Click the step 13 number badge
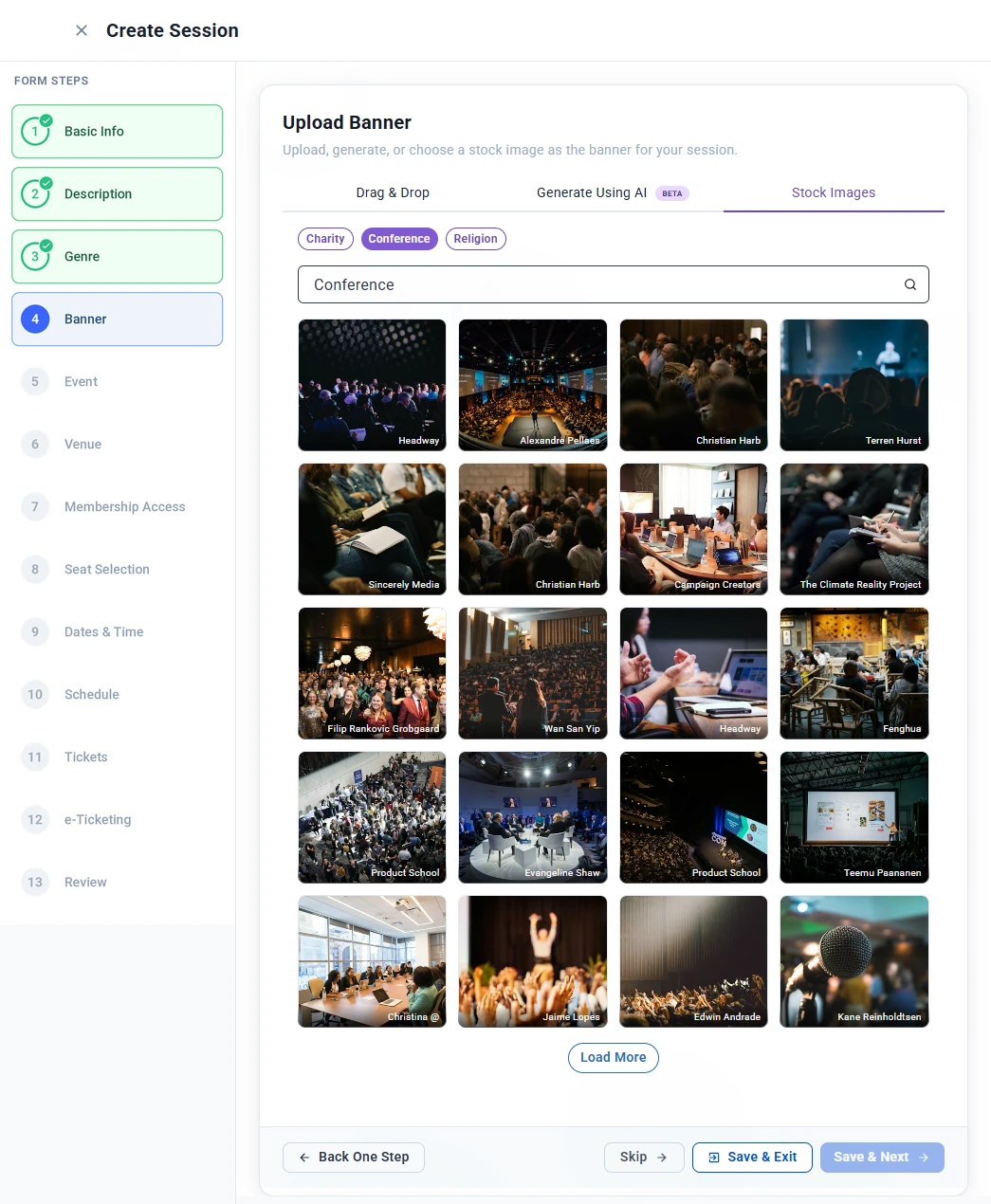Screen dimensions: 991x1204 point(35,883)
